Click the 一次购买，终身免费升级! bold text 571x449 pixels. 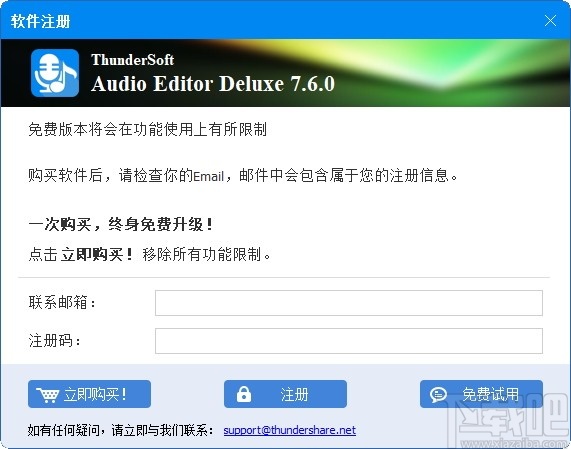click(121, 224)
